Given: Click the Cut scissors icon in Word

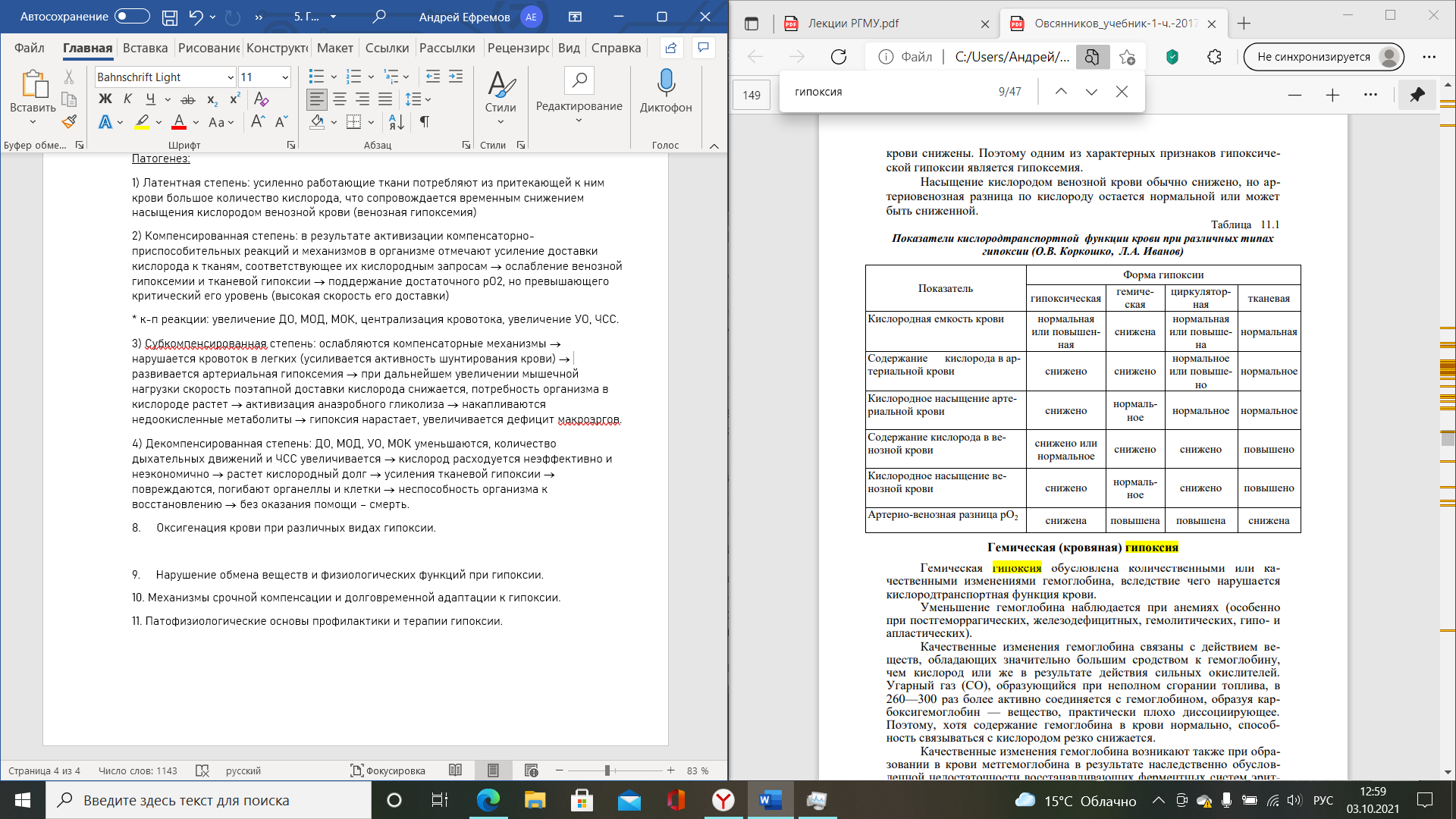Looking at the screenshot, I should [x=69, y=77].
